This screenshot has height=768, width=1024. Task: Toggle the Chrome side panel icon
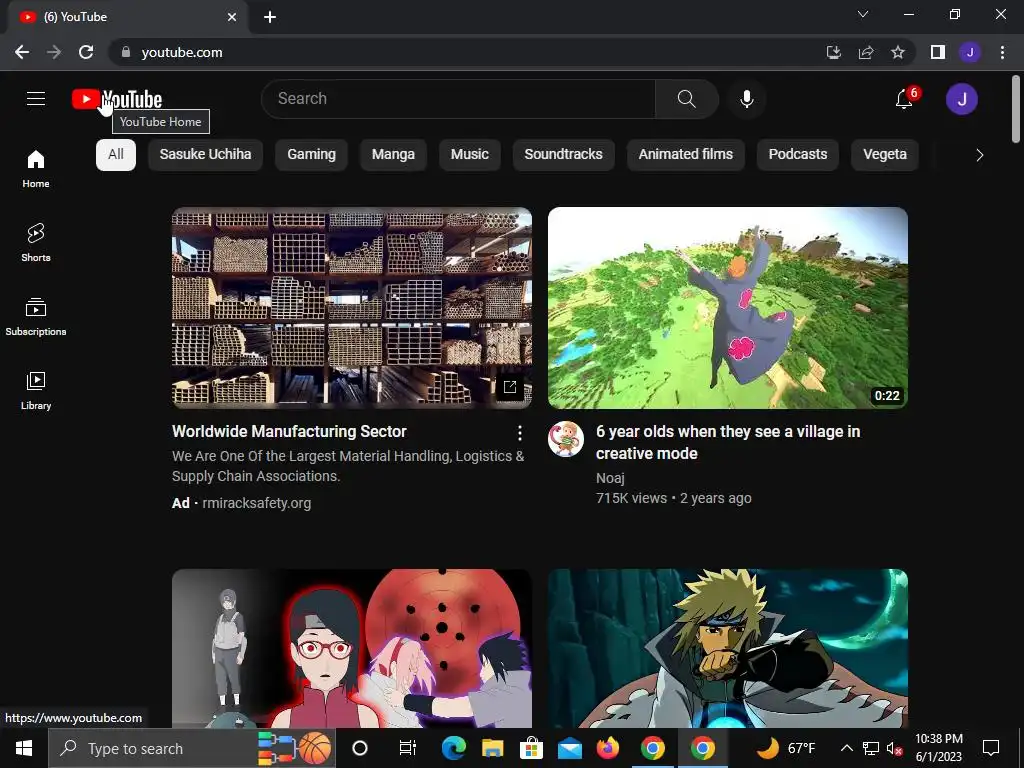(x=938, y=52)
